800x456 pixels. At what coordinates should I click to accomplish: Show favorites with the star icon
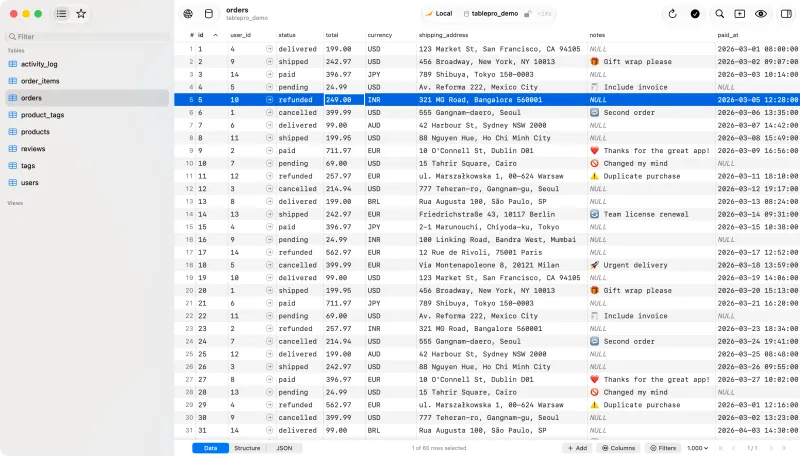(x=81, y=14)
